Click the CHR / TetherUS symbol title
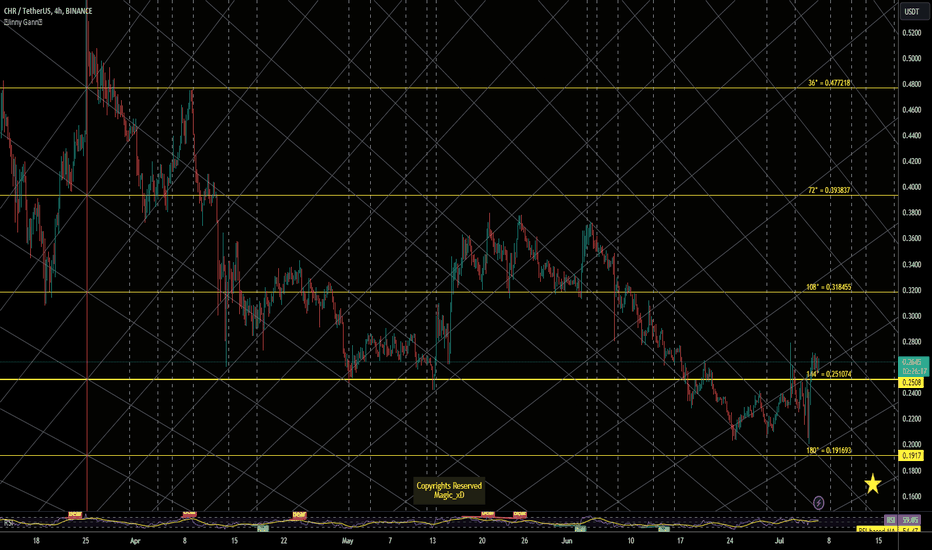932x550 pixels. click(48, 11)
